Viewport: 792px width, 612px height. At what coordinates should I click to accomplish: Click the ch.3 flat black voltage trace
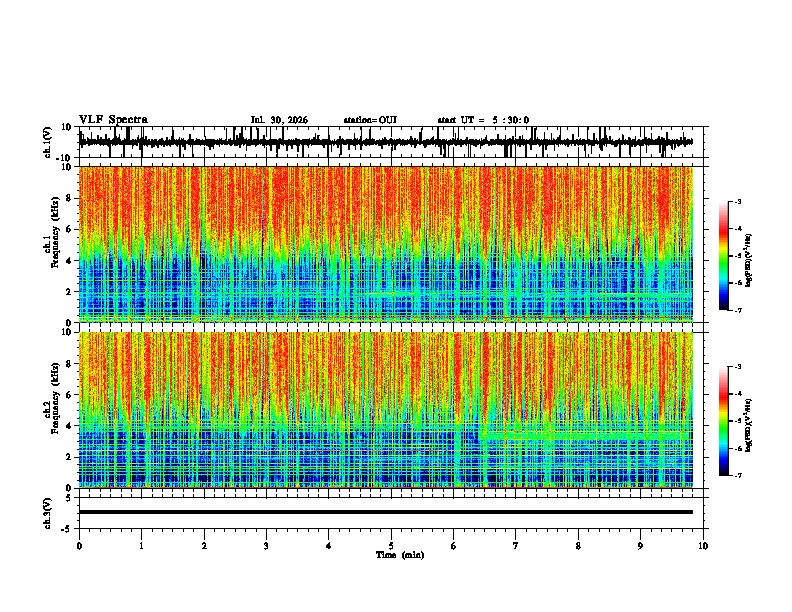[386, 512]
